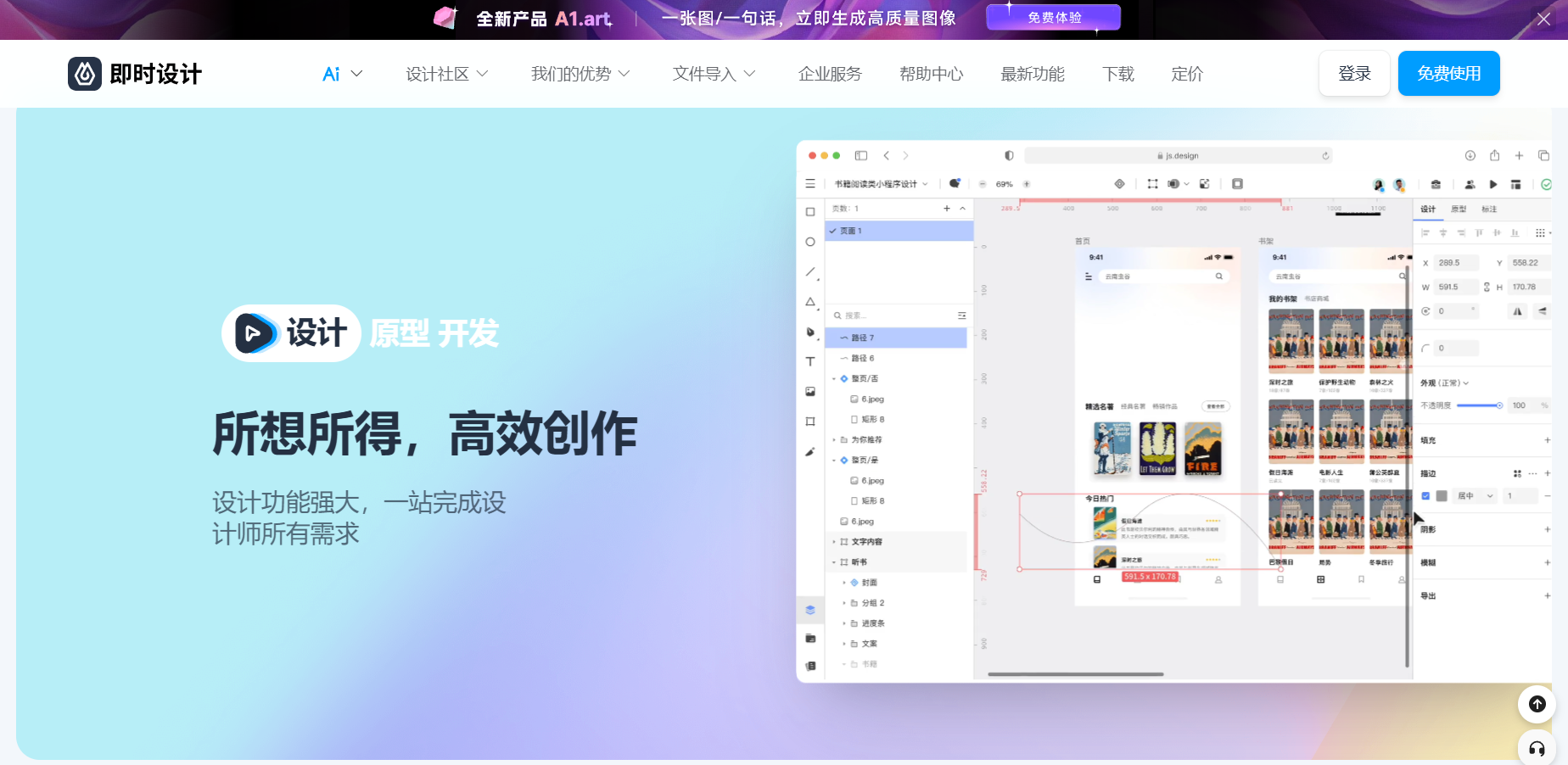The width and height of the screenshot is (1568, 765).
Task: Click the browser downloads icon
Action: click(1470, 155)
